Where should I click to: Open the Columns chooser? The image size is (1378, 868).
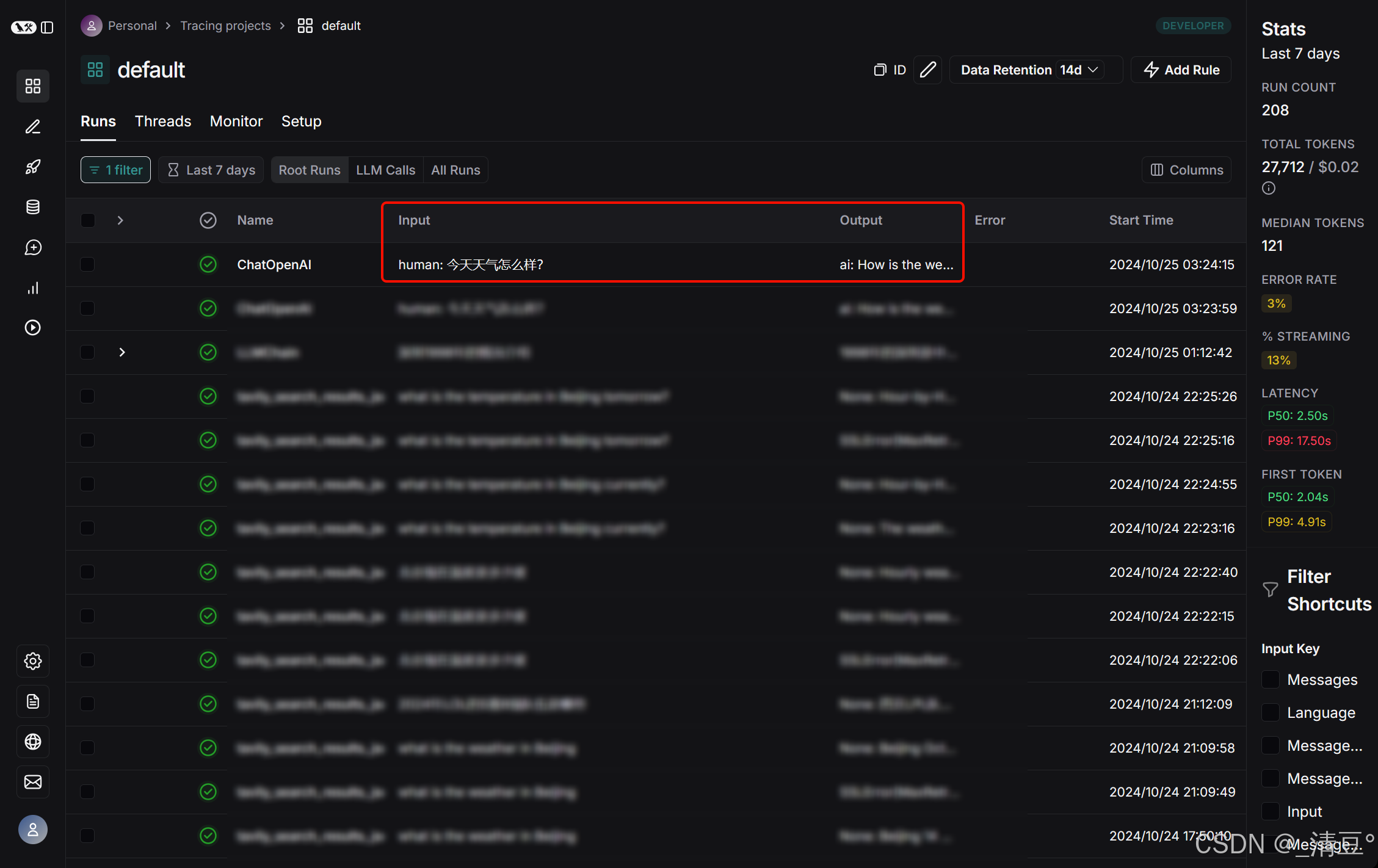[1186, 170]
